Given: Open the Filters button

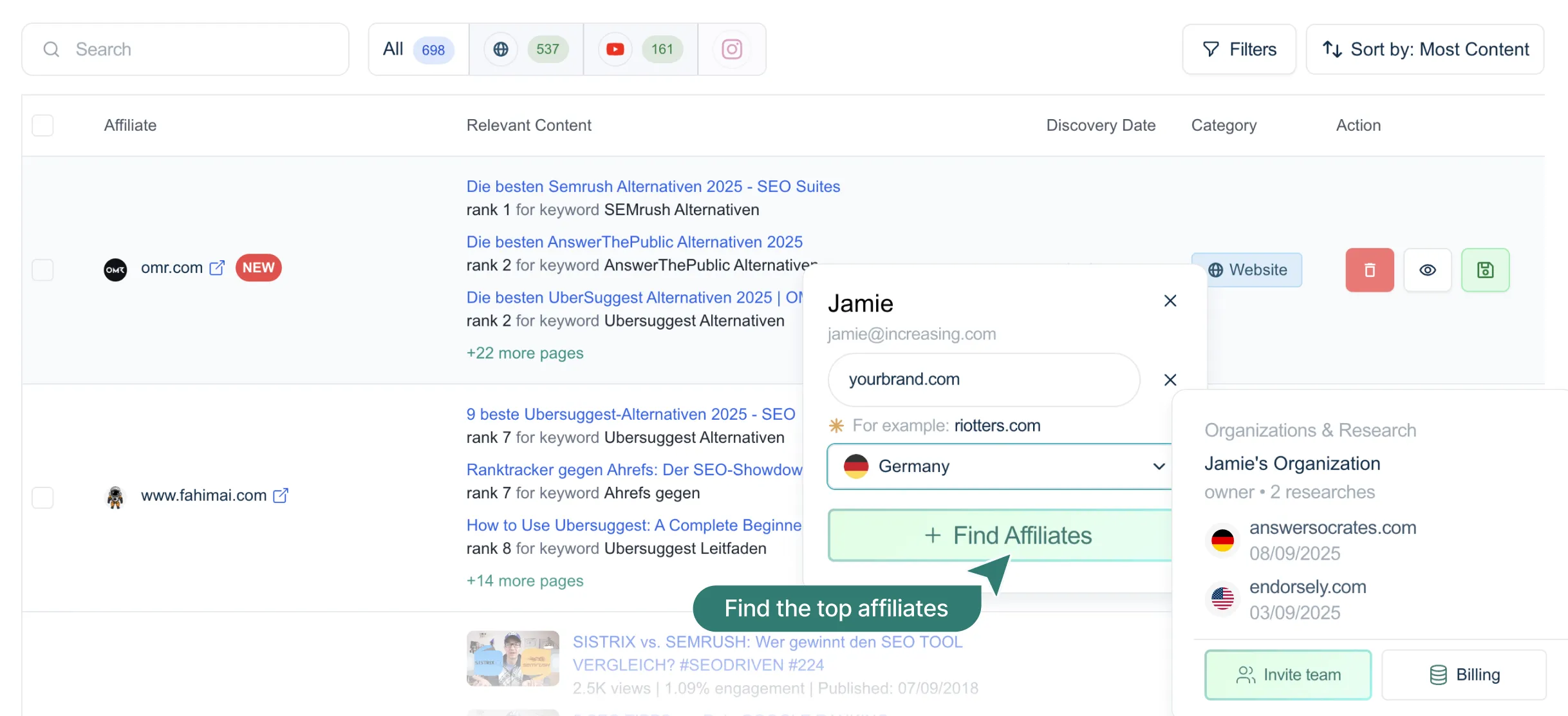Looking at the screenshot, I should pos(1239,50).
